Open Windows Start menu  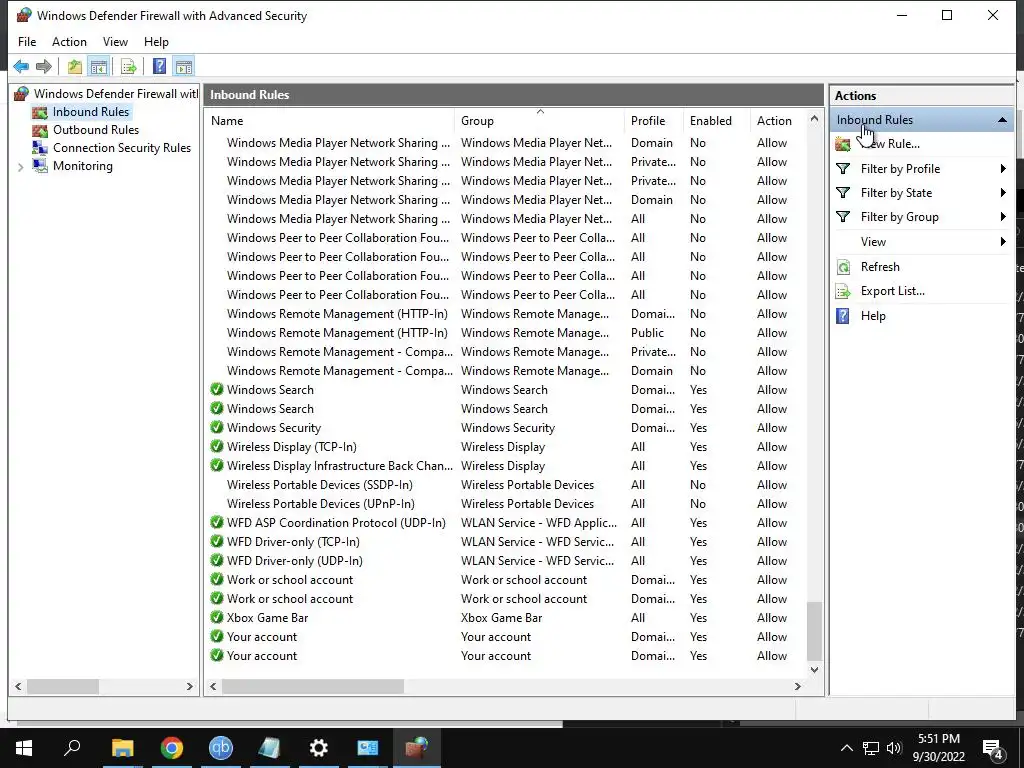(x=24, y=748)
